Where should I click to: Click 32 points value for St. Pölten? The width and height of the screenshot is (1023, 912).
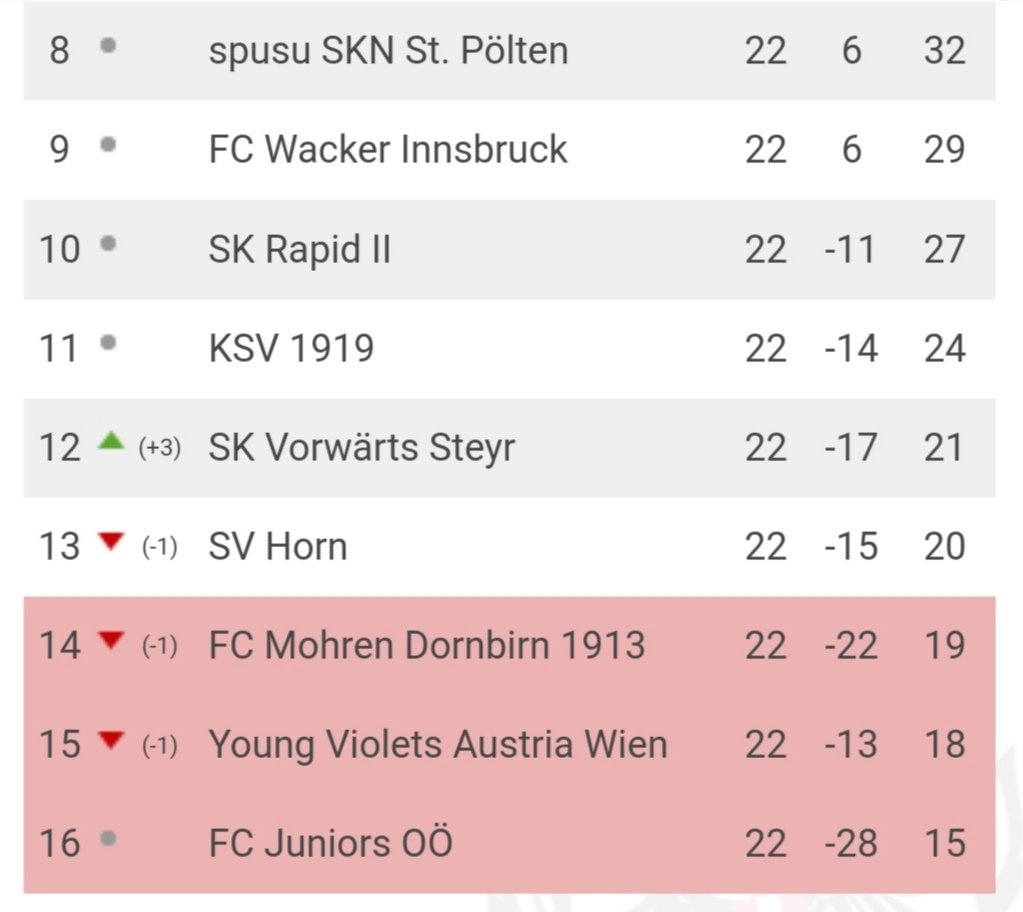point(944,50)
